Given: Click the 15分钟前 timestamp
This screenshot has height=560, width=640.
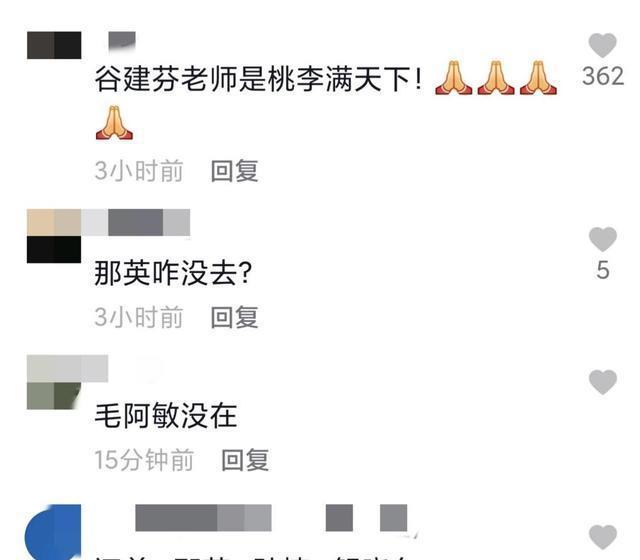Looking at the screenshot, I should pos(144,460).
